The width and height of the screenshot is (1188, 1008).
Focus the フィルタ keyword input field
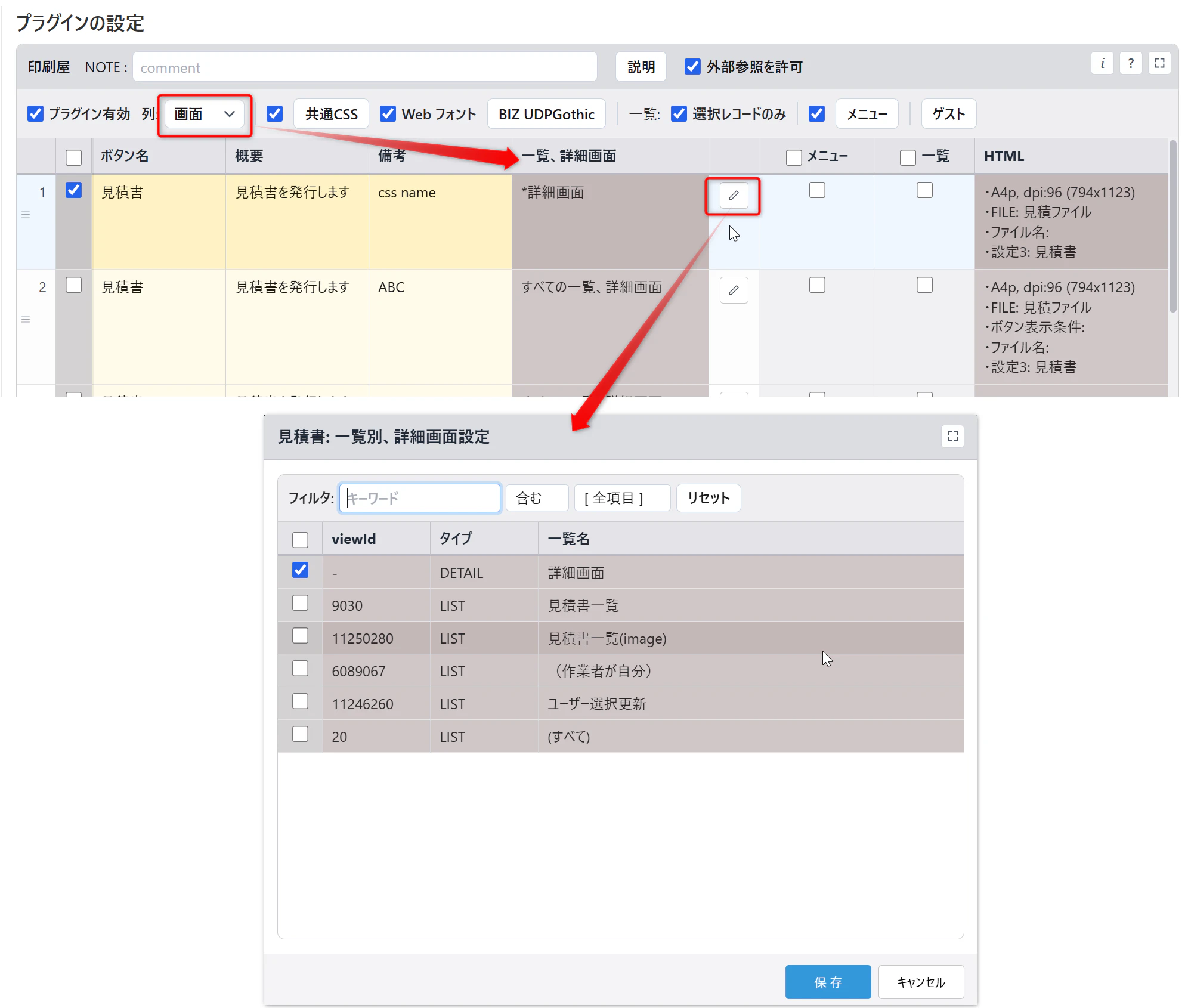point(420,498)
